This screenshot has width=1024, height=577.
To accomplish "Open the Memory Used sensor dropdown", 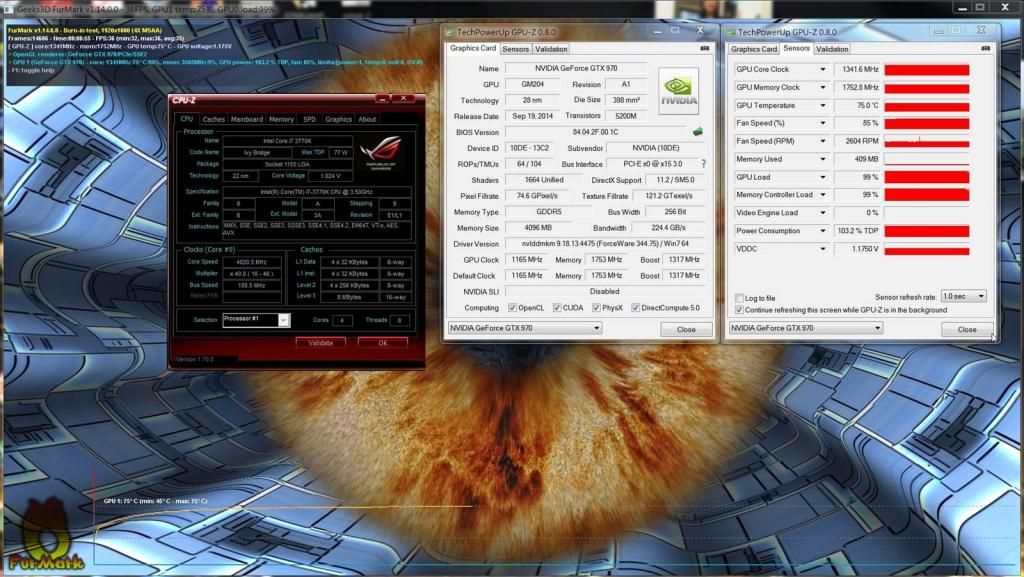I will coord(823,159).
